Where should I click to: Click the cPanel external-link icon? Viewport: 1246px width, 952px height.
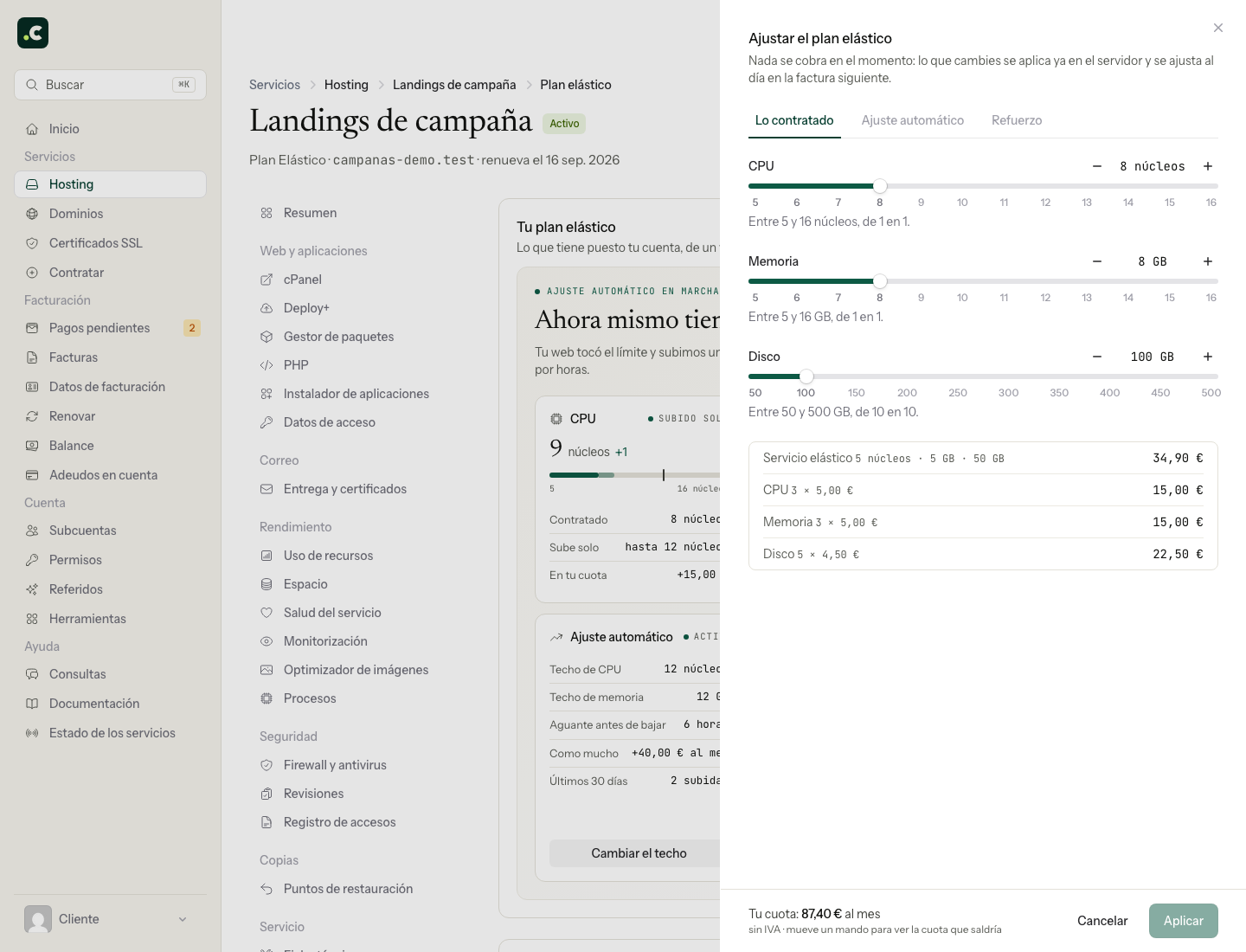coord(267,280)
